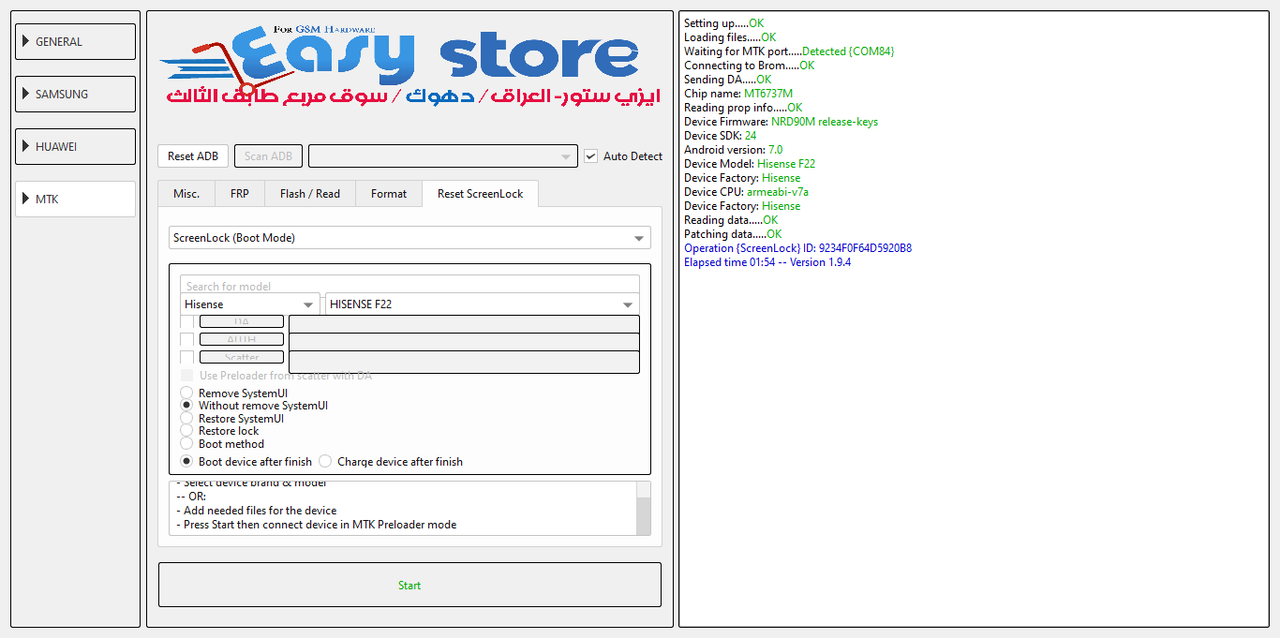
Task: Tick the Scatter file checkbox
Action: coord(187,357)
